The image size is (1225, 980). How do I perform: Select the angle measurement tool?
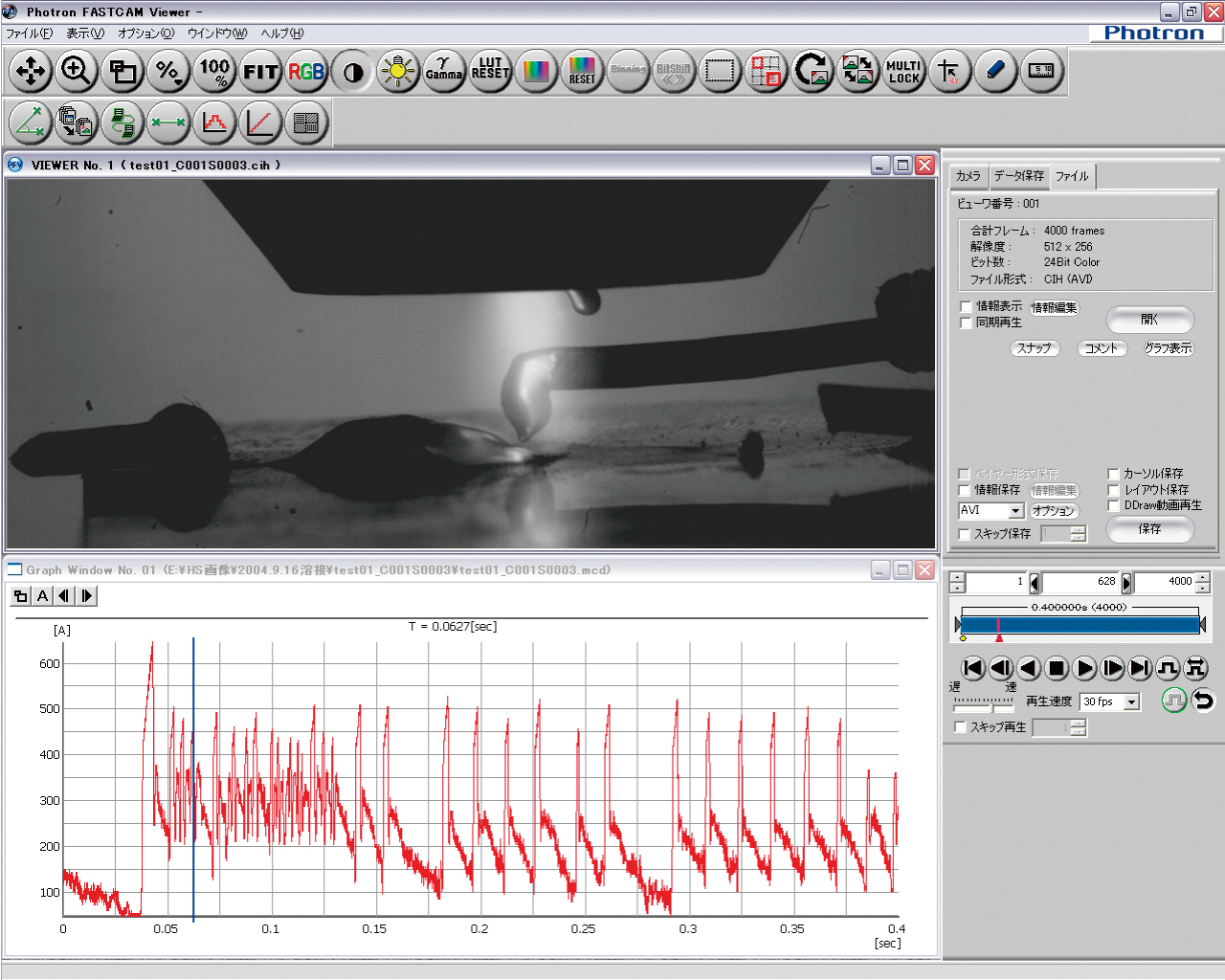[x=31, y=122]
